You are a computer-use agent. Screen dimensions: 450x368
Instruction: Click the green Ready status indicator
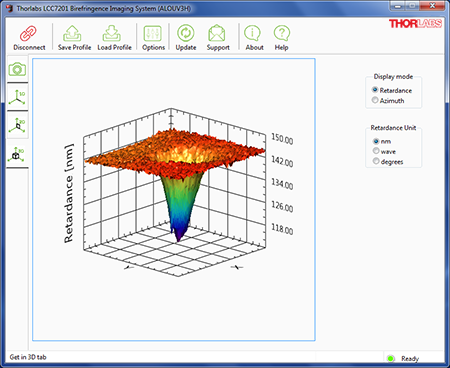(390, 359)
